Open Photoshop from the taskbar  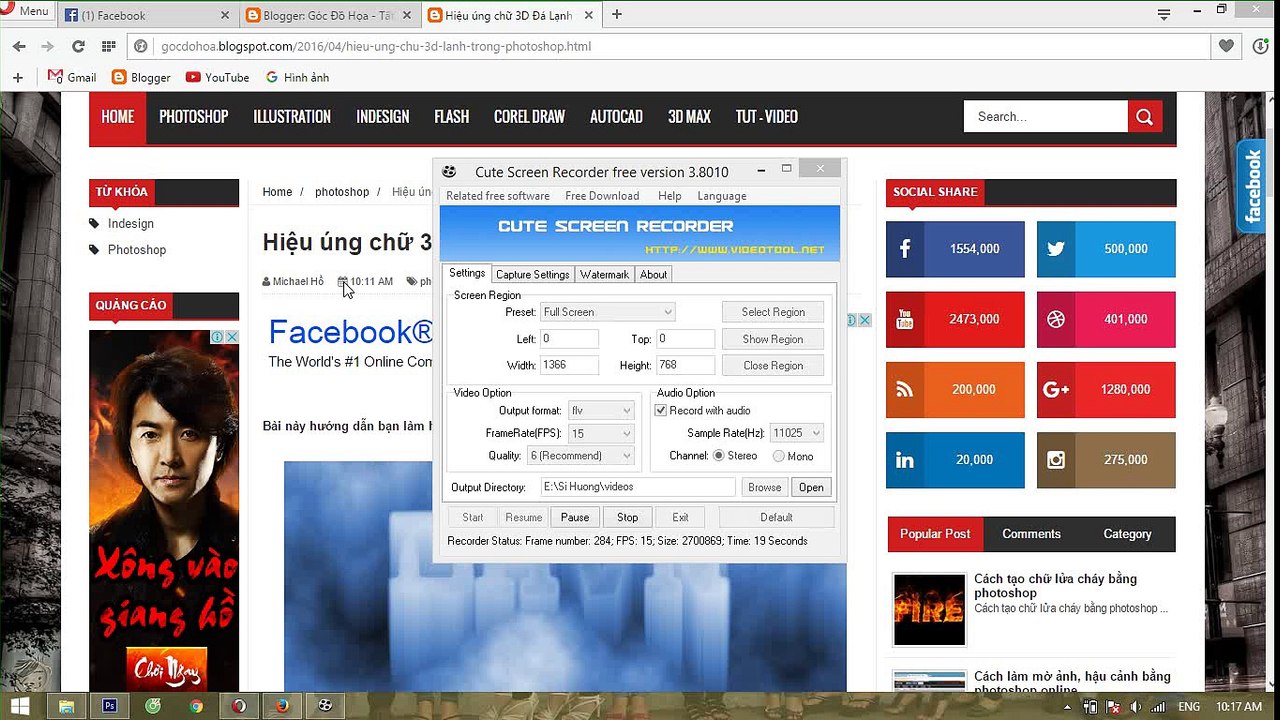point(110,706)
